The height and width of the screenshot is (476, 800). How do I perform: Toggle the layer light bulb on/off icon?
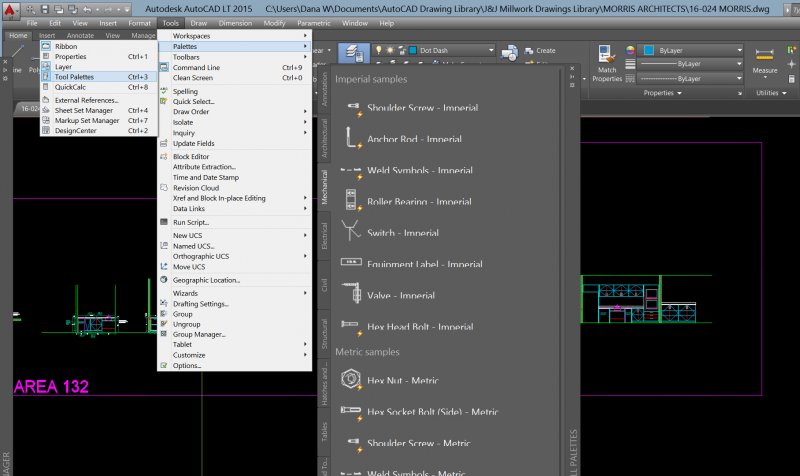(379, 50)
